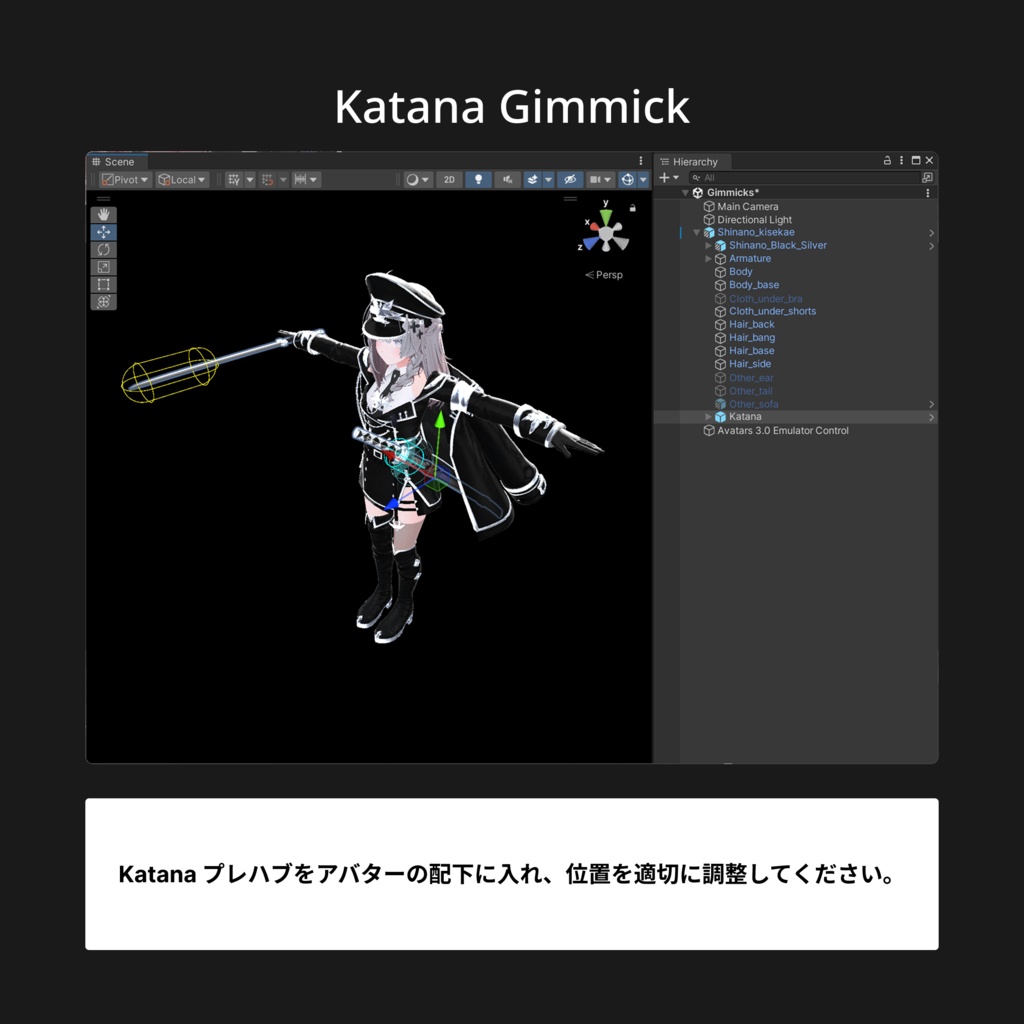Click the Hierarchy search field
Viewport: 1024px width, 1024px height.
tap(805, 178)
